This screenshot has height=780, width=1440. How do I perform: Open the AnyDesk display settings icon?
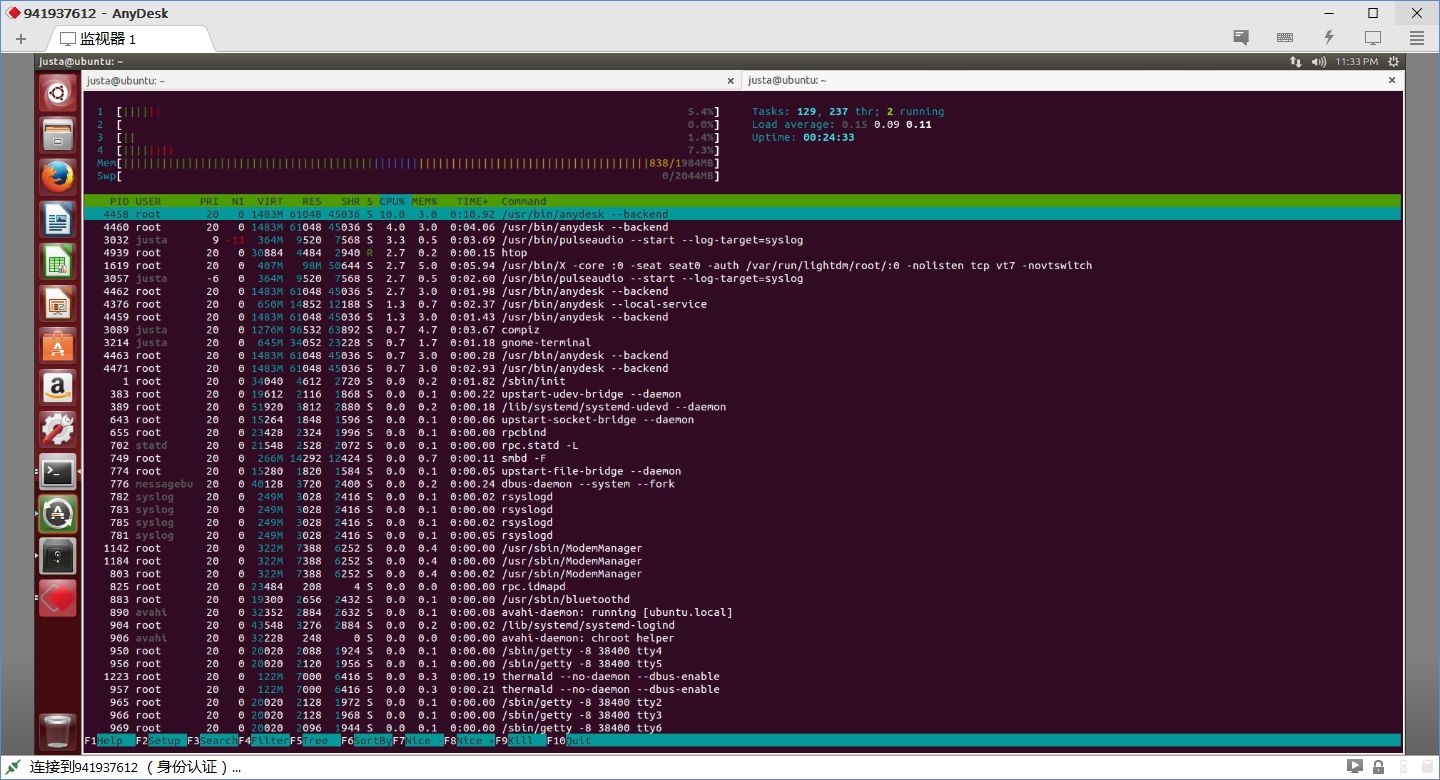(x=1373, y=38)
